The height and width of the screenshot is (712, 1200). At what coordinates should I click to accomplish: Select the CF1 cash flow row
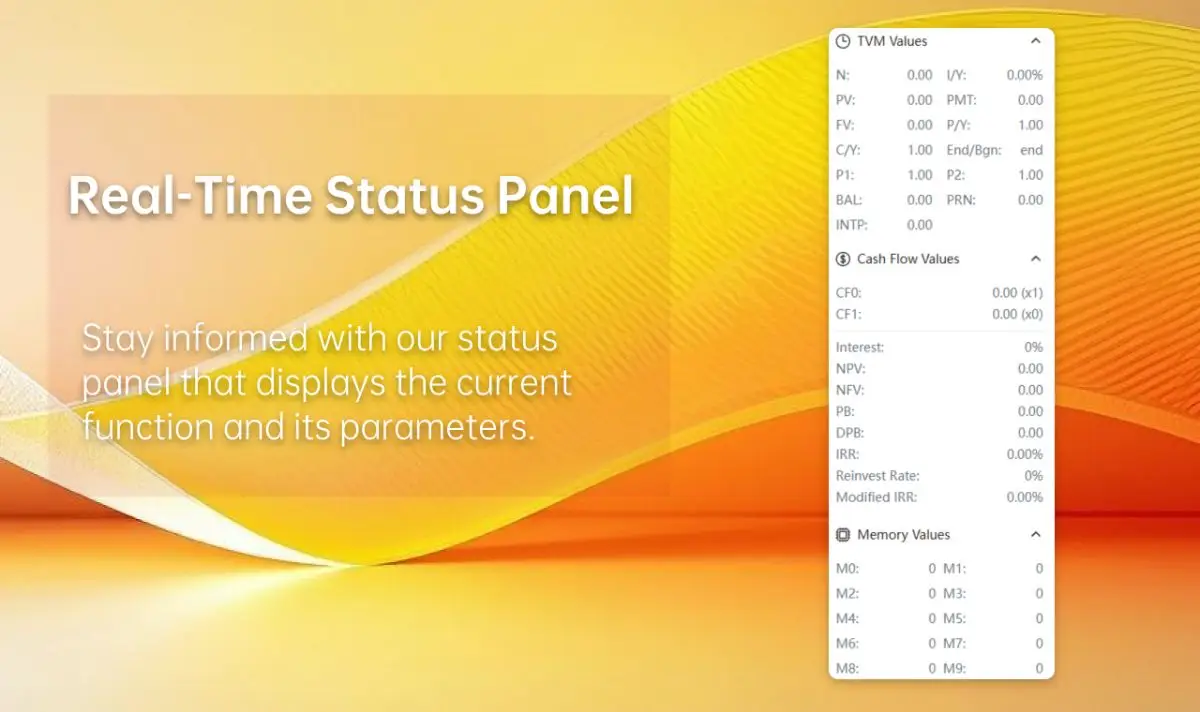pos(940,315)
